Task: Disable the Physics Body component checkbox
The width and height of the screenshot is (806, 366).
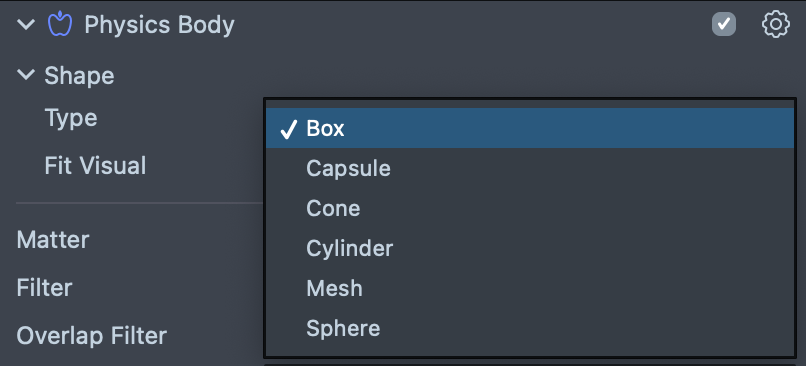Action: coord(724,24)
